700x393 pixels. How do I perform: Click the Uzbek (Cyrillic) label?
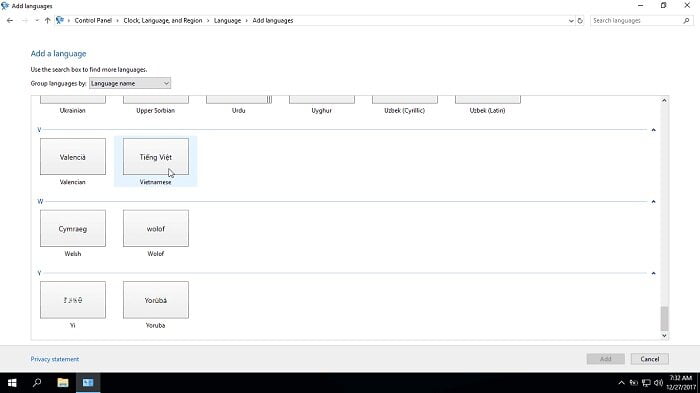pyautogui.click(x=404, y=110)
